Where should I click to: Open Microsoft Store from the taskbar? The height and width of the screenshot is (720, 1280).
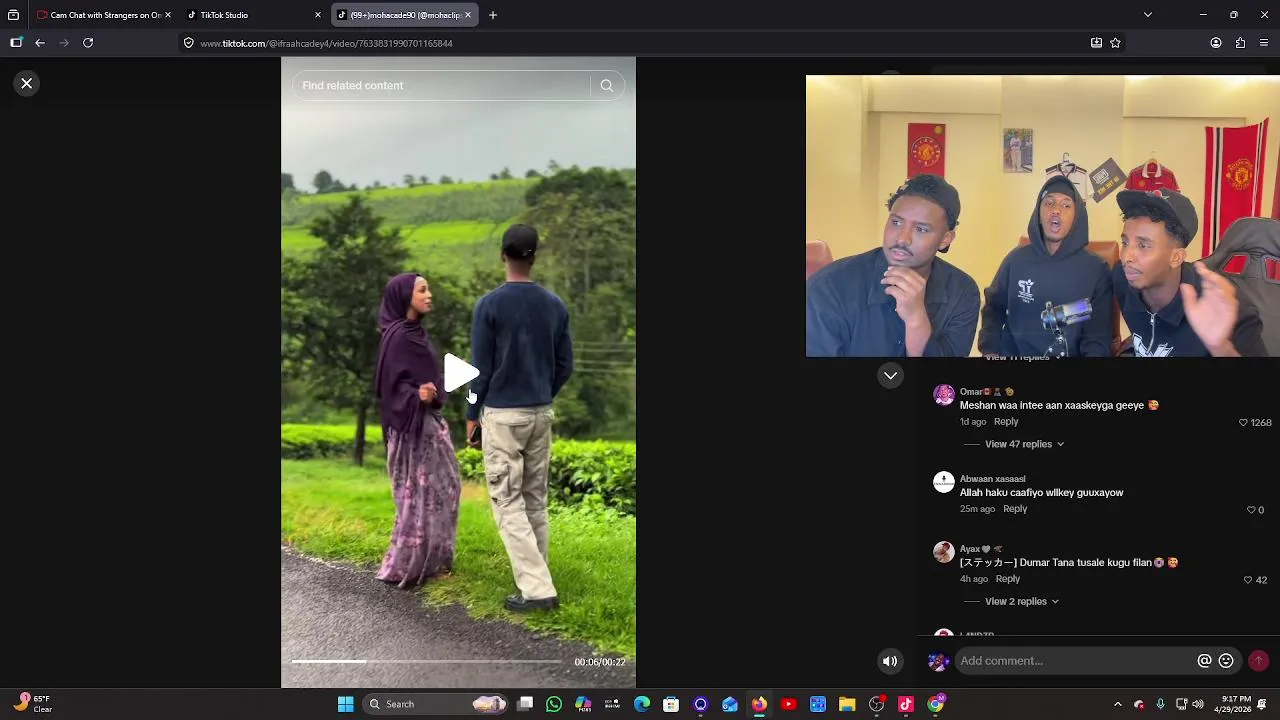[x=671, y=704]
